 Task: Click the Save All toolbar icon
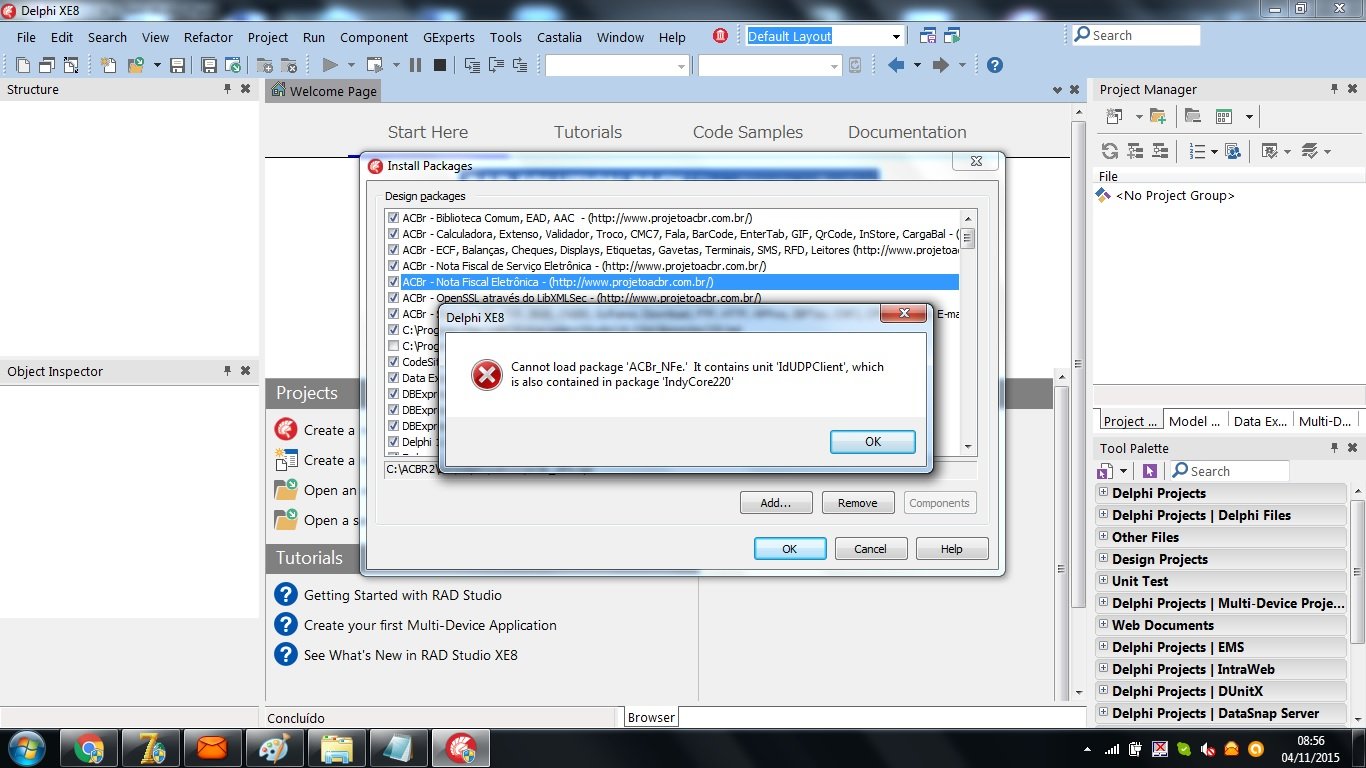coord(209,65)
